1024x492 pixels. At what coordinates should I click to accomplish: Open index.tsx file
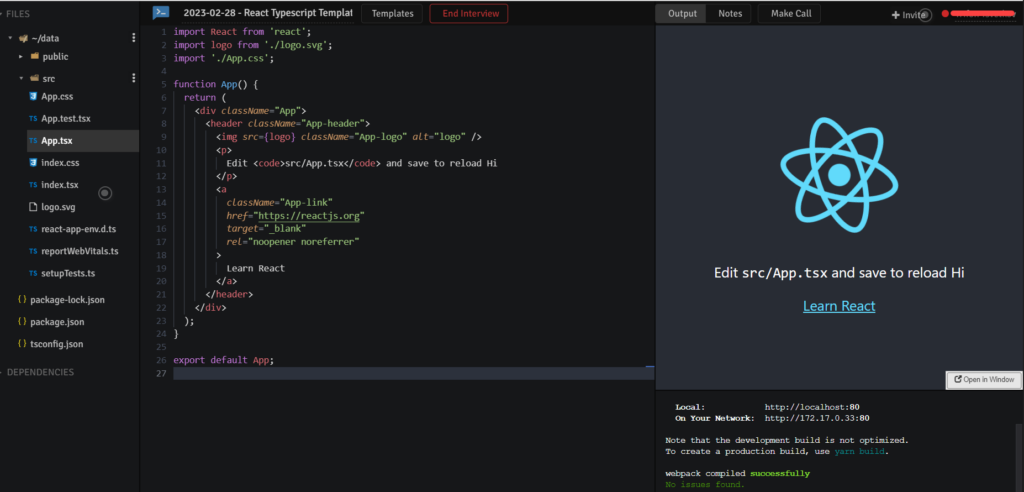point(59,185)
